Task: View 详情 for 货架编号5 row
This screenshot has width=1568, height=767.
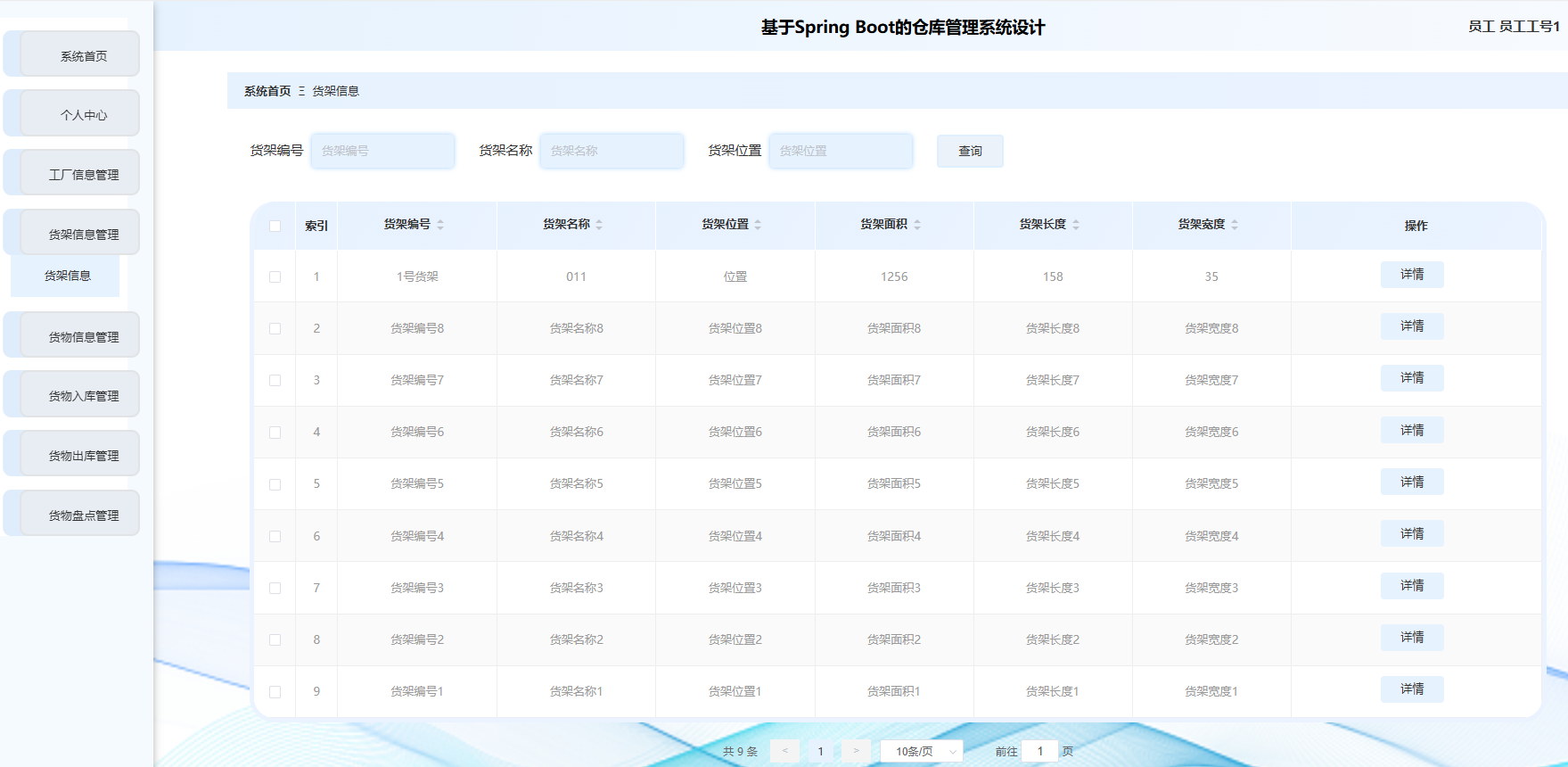Action: click(x=1412, y=482)
